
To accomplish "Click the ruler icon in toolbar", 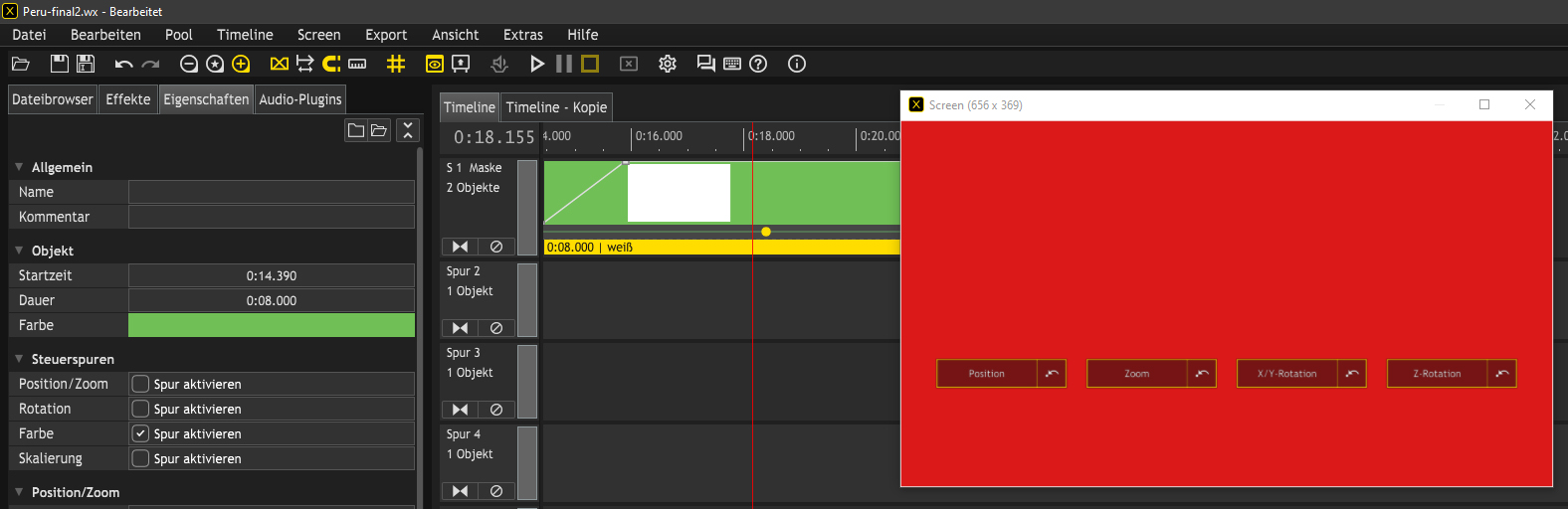I will click(357, 64).
